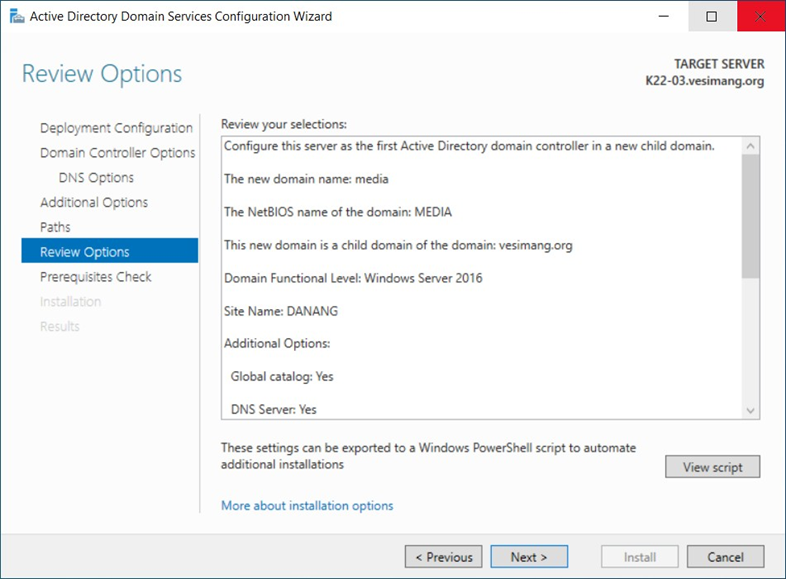Jump to Prerequisites Check step
786x579 pixels.
[96, 277]
